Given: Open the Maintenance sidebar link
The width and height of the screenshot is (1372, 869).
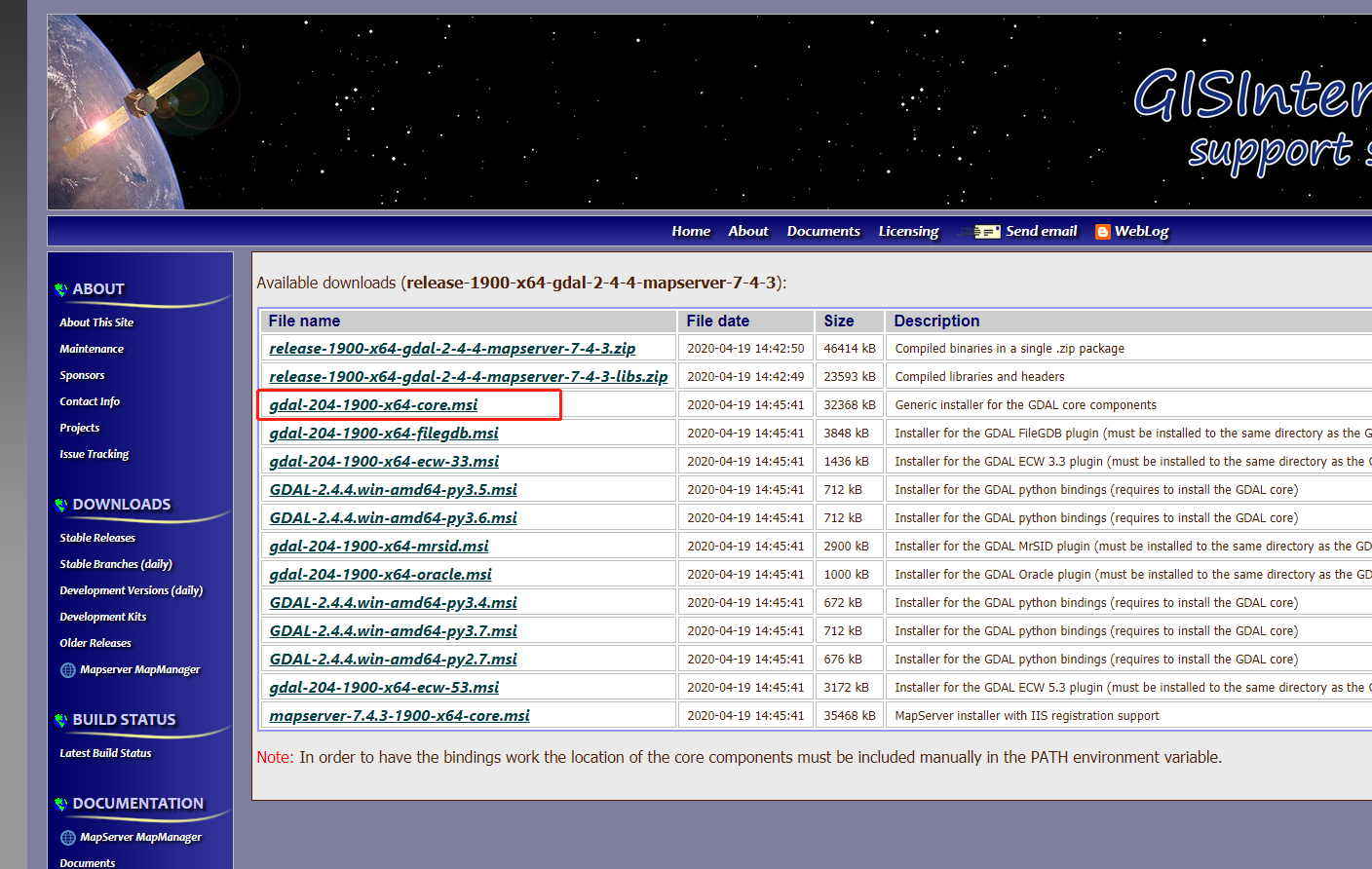Looking at the screenshot, I should coord(92,349).
